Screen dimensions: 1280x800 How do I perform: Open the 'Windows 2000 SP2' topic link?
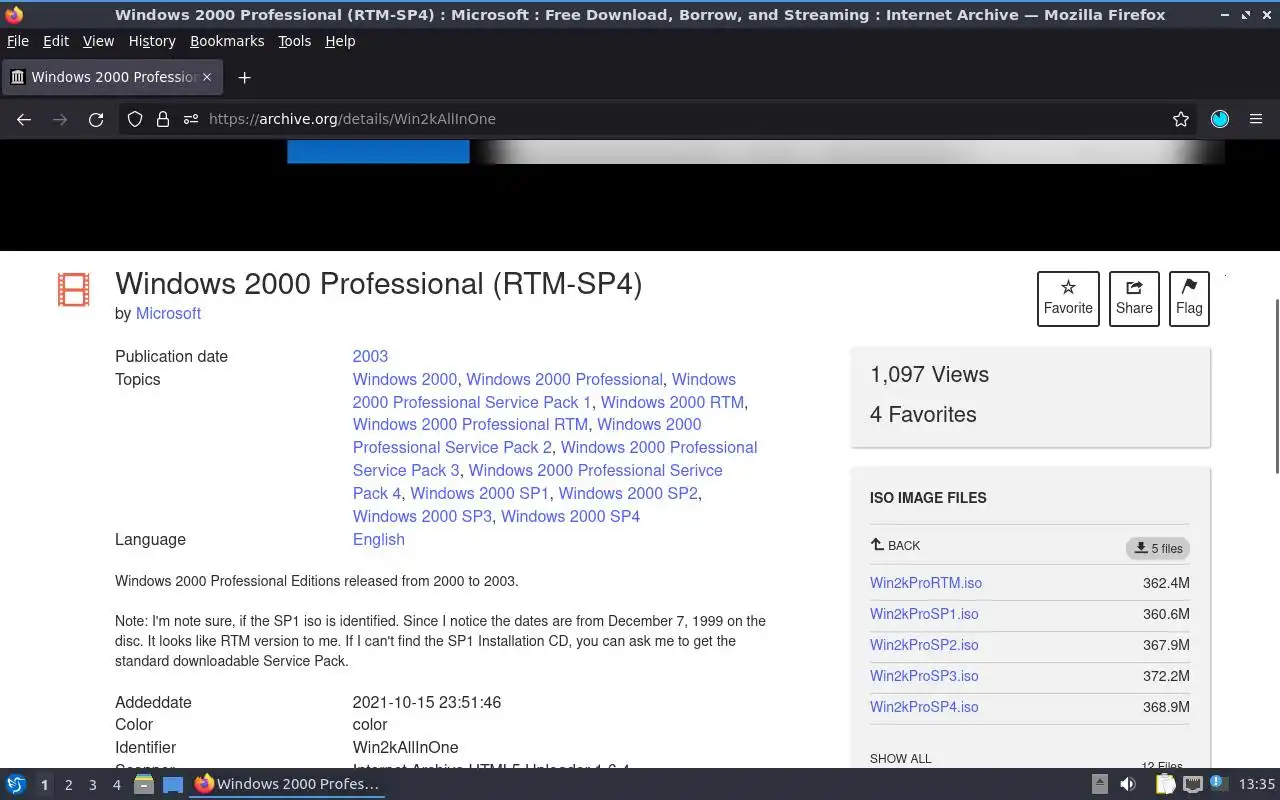click(x=628, y=493)
